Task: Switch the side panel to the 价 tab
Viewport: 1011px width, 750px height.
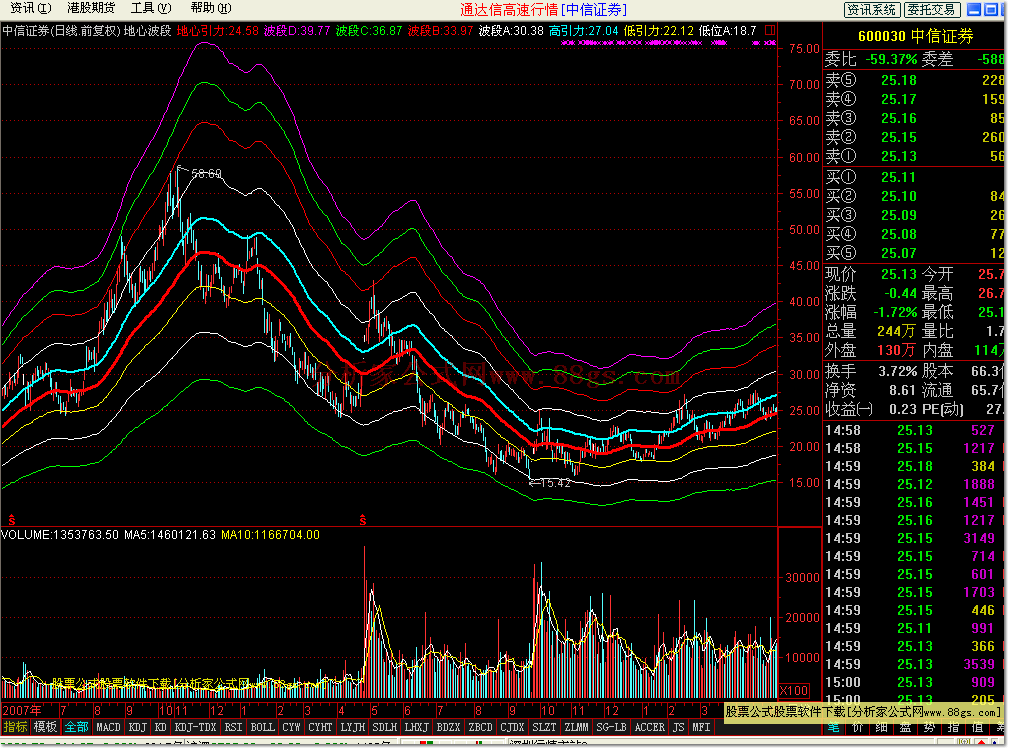Action: coord(858,727)
